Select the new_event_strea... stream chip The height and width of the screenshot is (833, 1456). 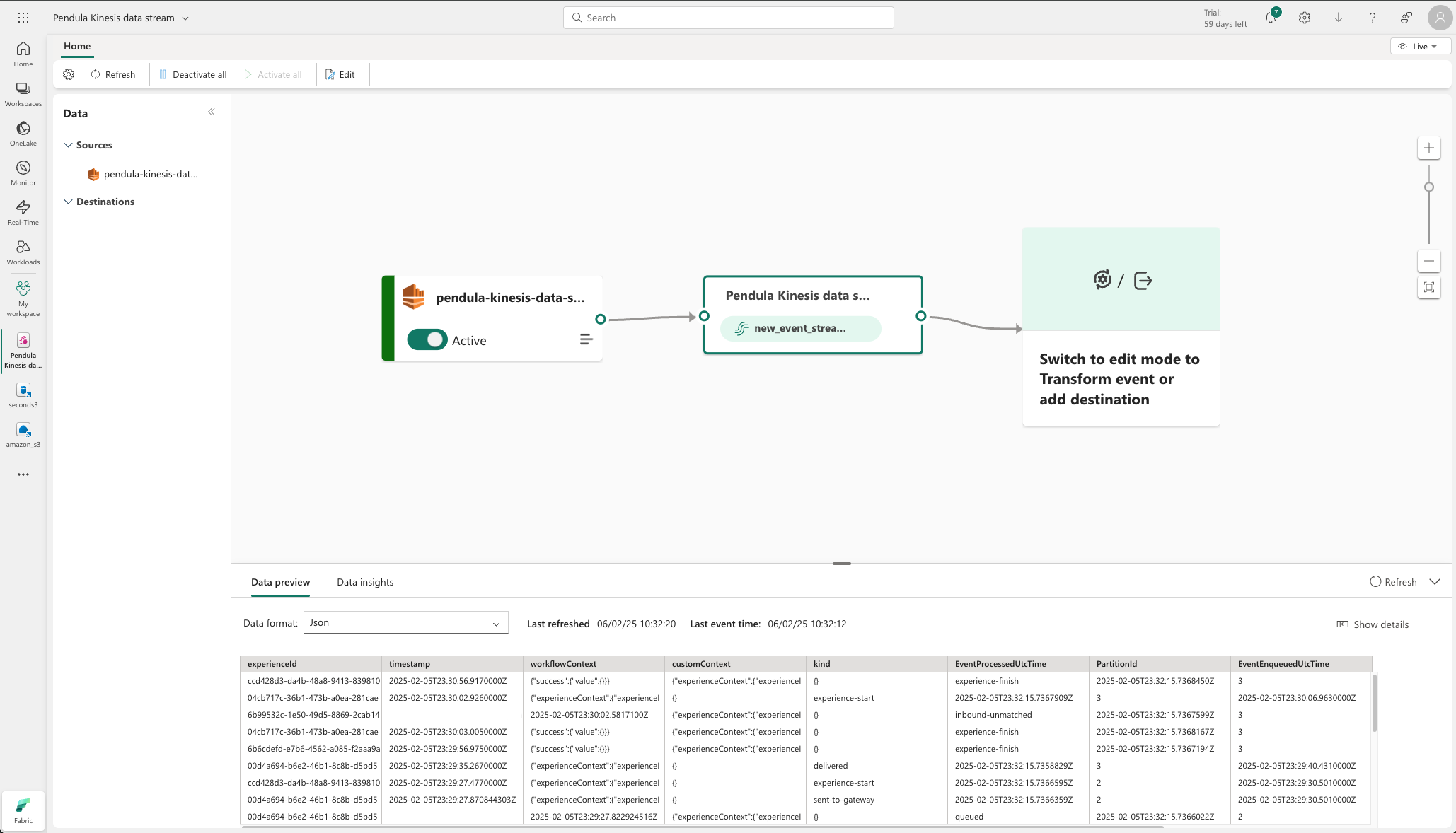pyautogui.click(x=801, y=328)
